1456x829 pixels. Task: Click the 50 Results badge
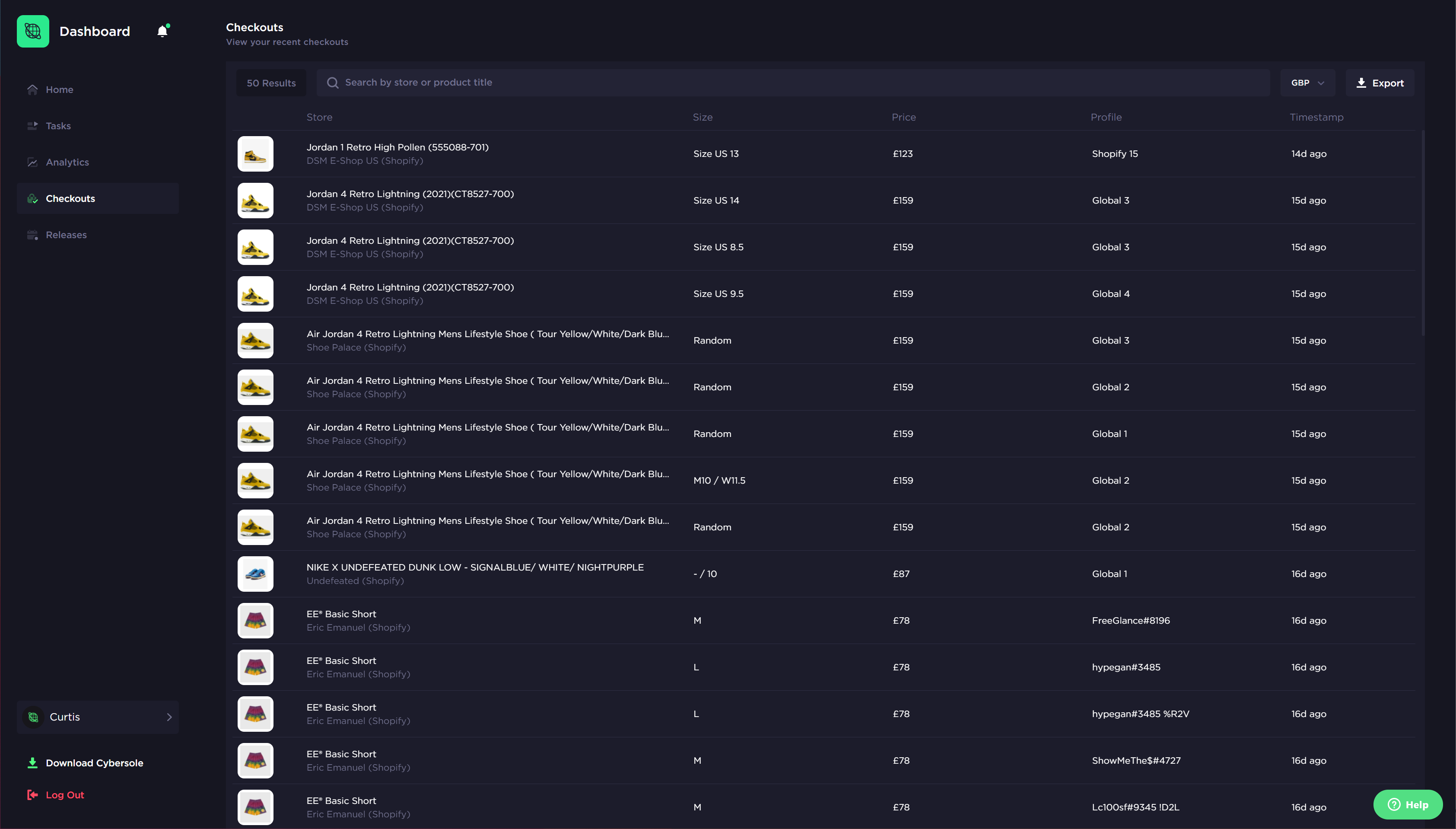pyautogui.click(x=271, y=83)
